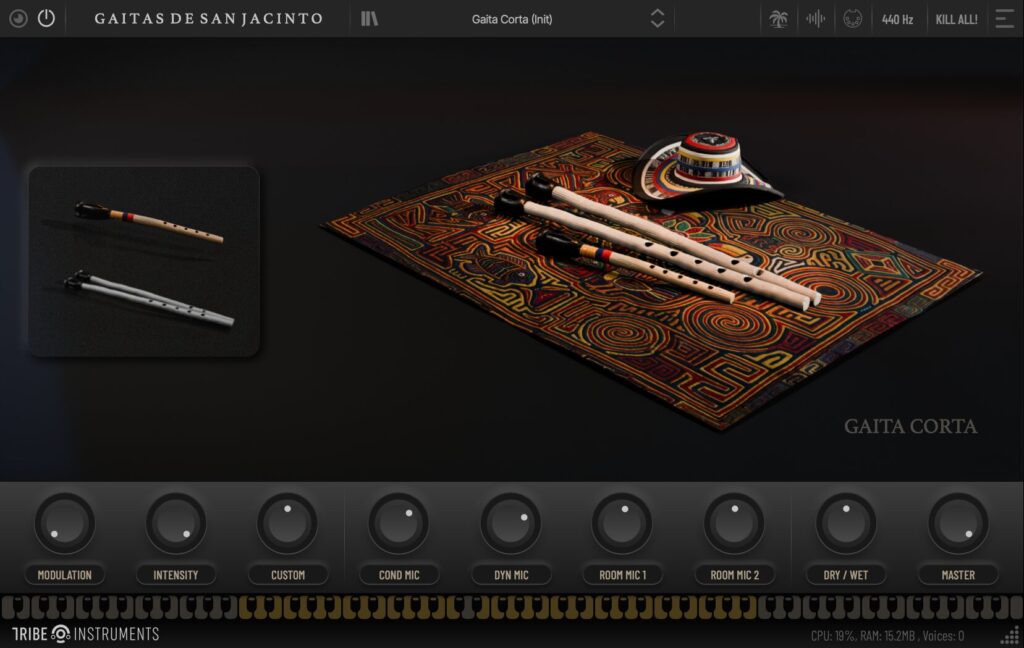This screenshot has width=1024, height=648.
Task: Click the GAITA CORTA instrument title
Action: click(910, 427)
